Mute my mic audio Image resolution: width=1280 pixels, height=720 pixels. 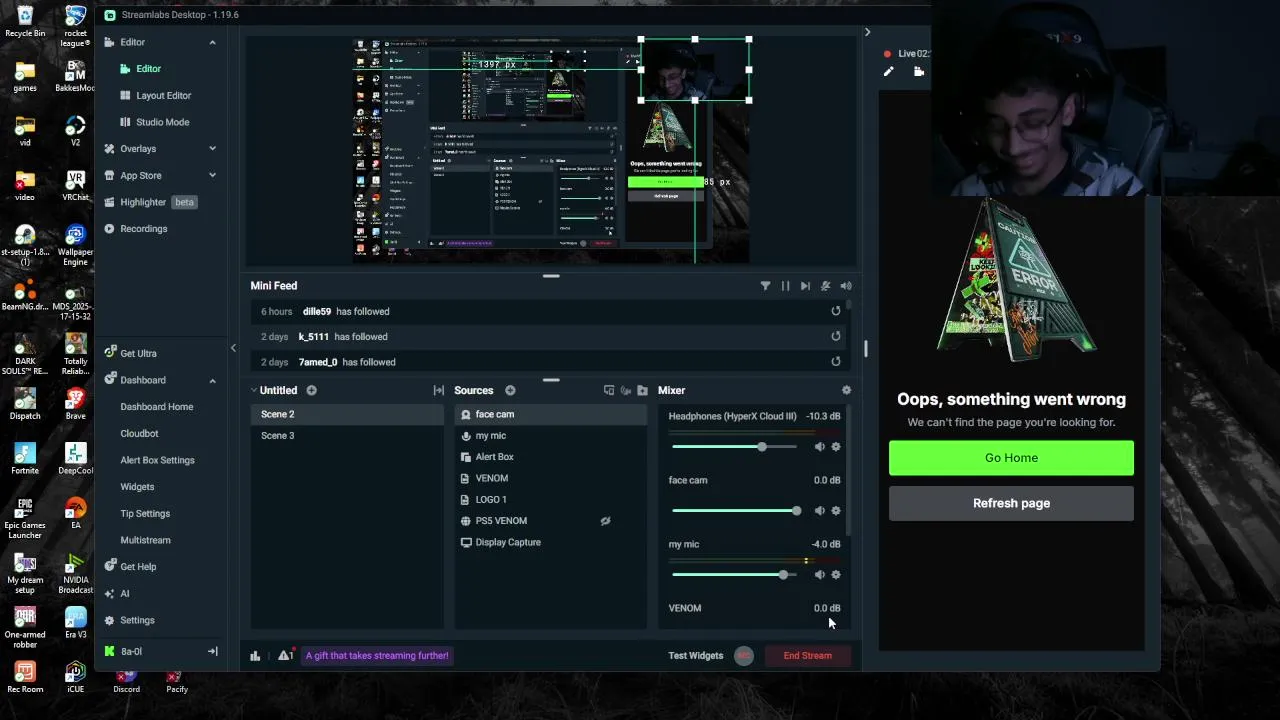tap(820, 575)
